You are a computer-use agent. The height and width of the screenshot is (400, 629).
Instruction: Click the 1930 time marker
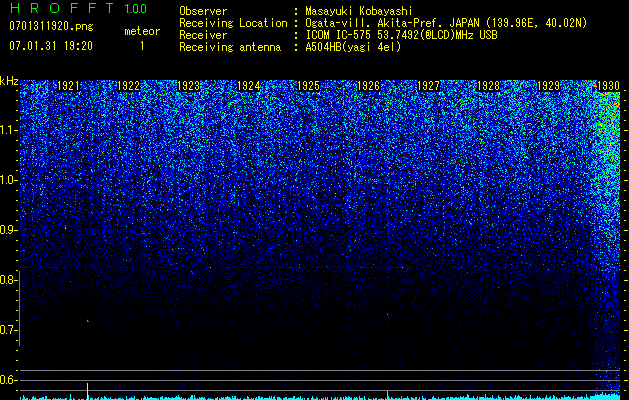click(608, 86)
